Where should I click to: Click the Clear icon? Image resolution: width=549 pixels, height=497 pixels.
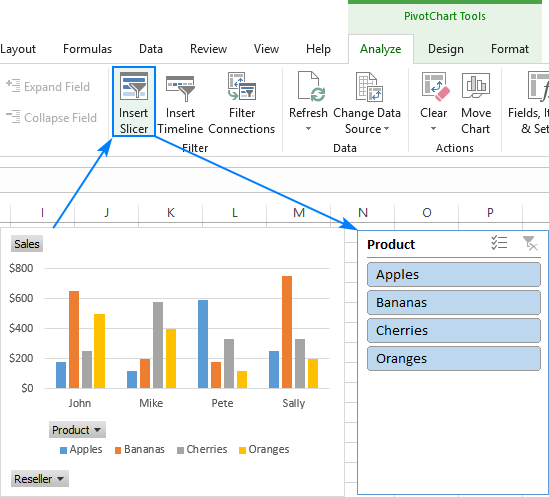point(435,86)
